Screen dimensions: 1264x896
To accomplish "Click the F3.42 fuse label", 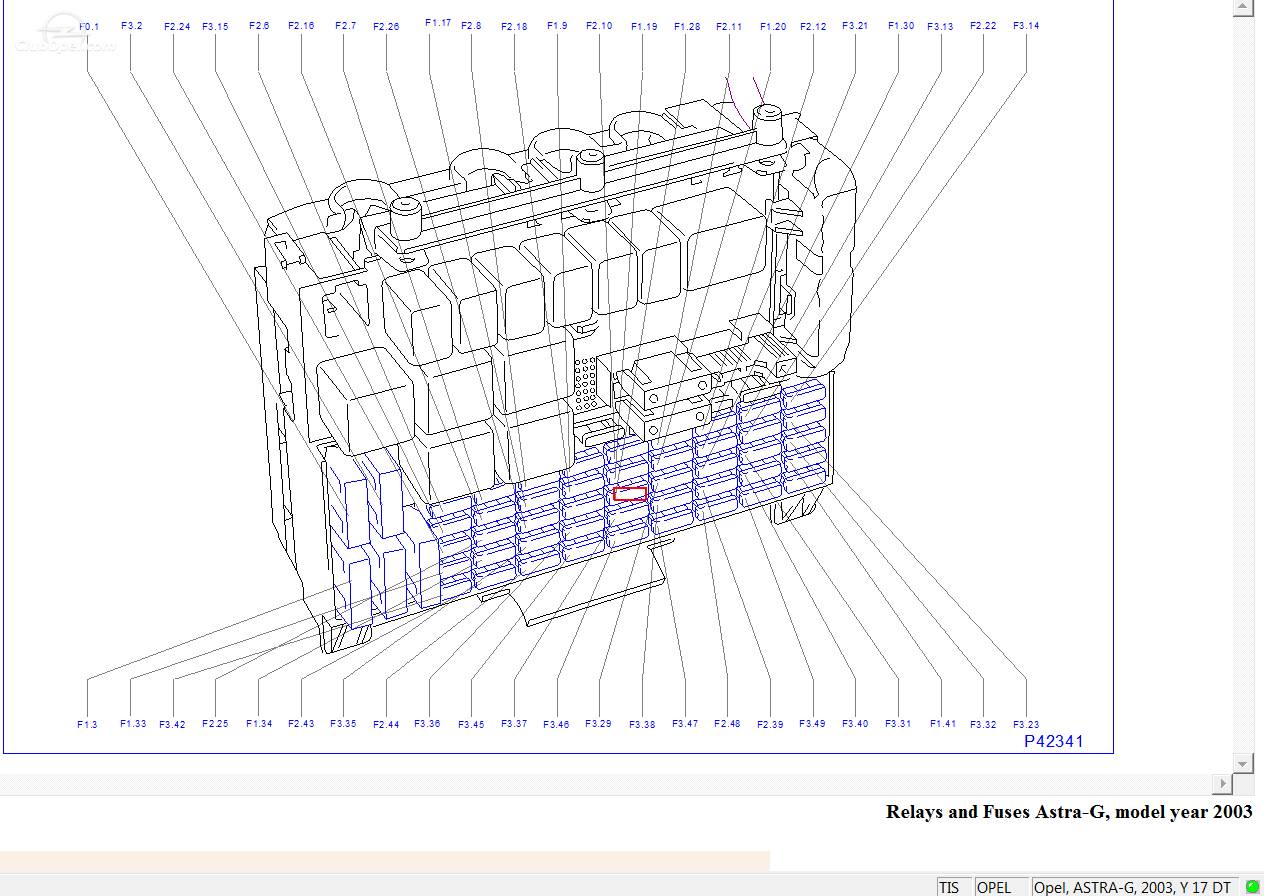I will (x=172, y=725).
